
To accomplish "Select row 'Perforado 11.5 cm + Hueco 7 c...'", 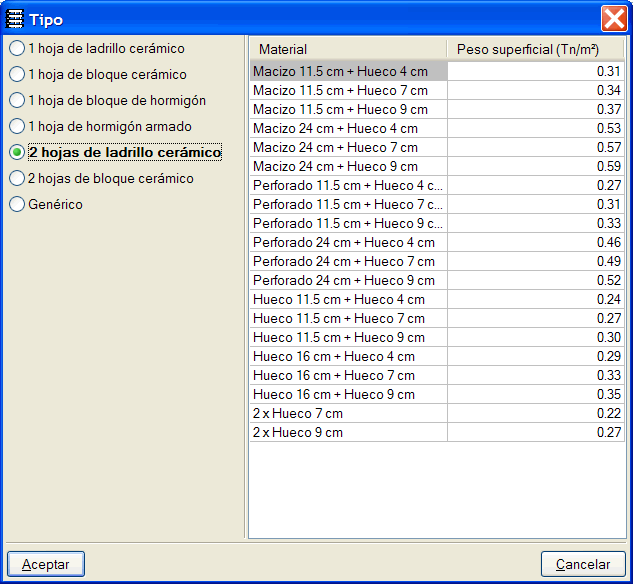I will click(x=437, y=204).
